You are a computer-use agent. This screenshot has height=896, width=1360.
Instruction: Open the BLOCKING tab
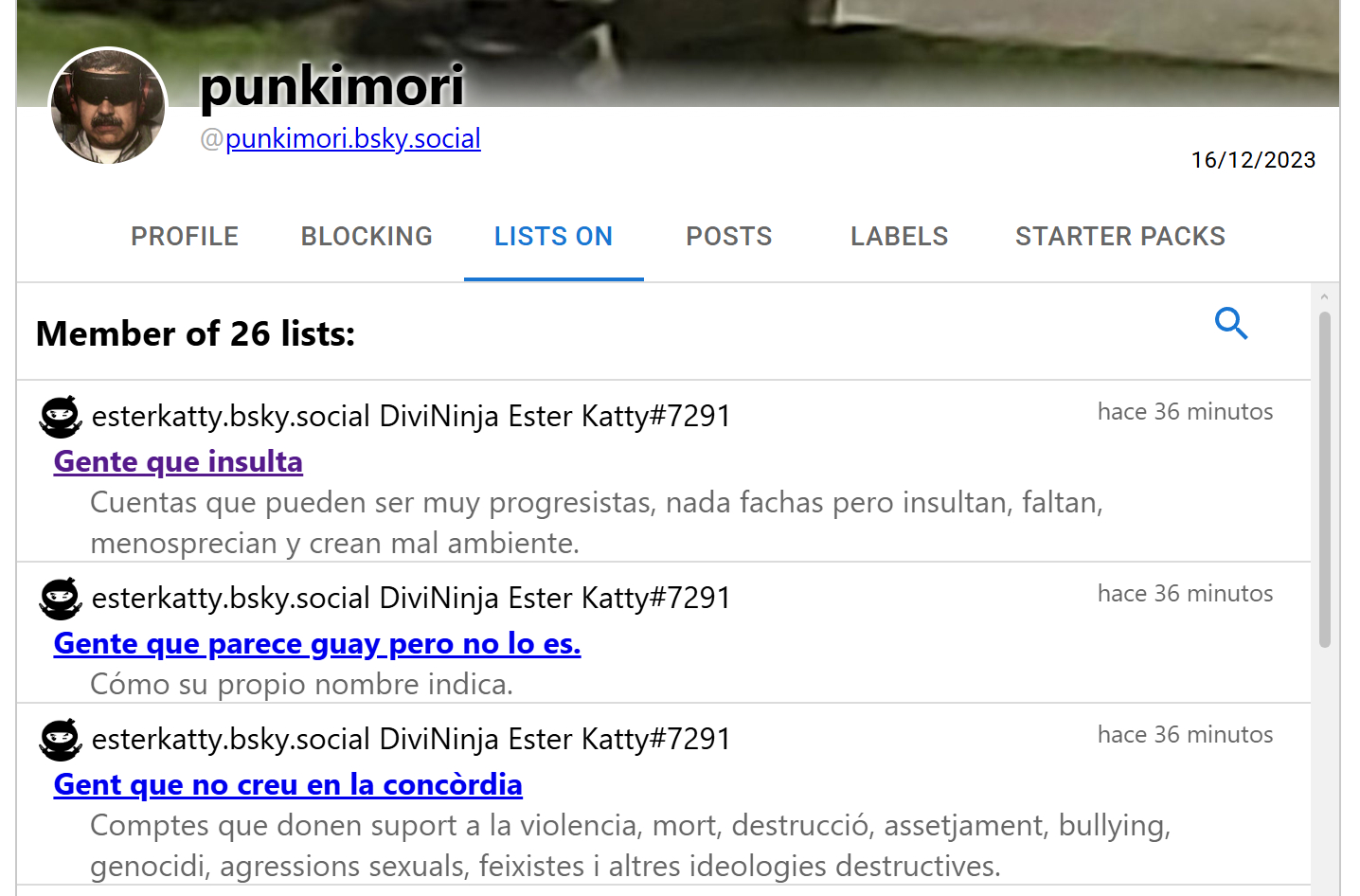coord(367,237)
